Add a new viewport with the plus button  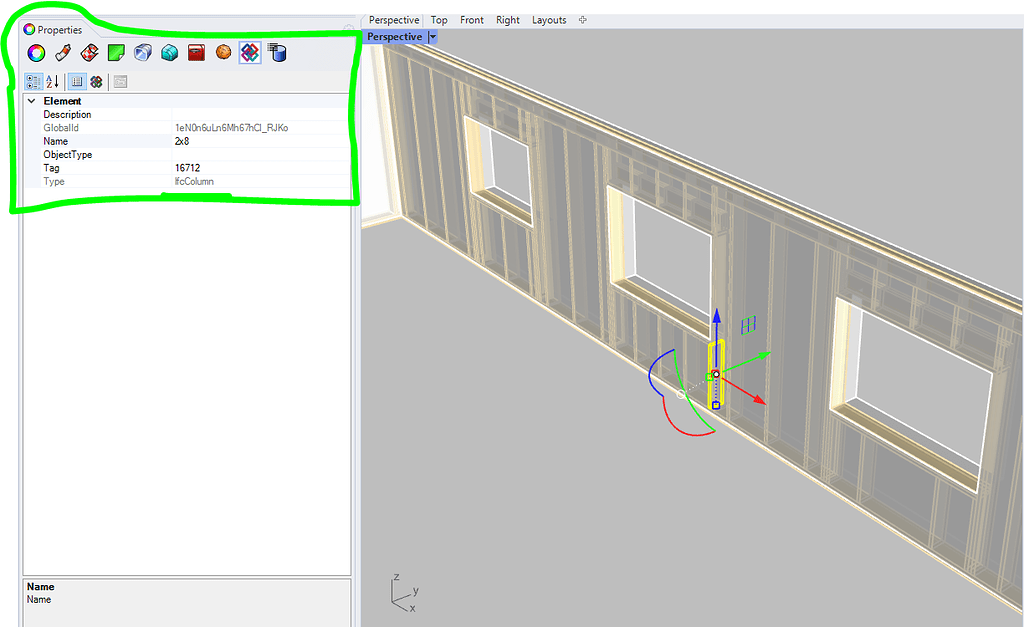click(x=582, y=19)
